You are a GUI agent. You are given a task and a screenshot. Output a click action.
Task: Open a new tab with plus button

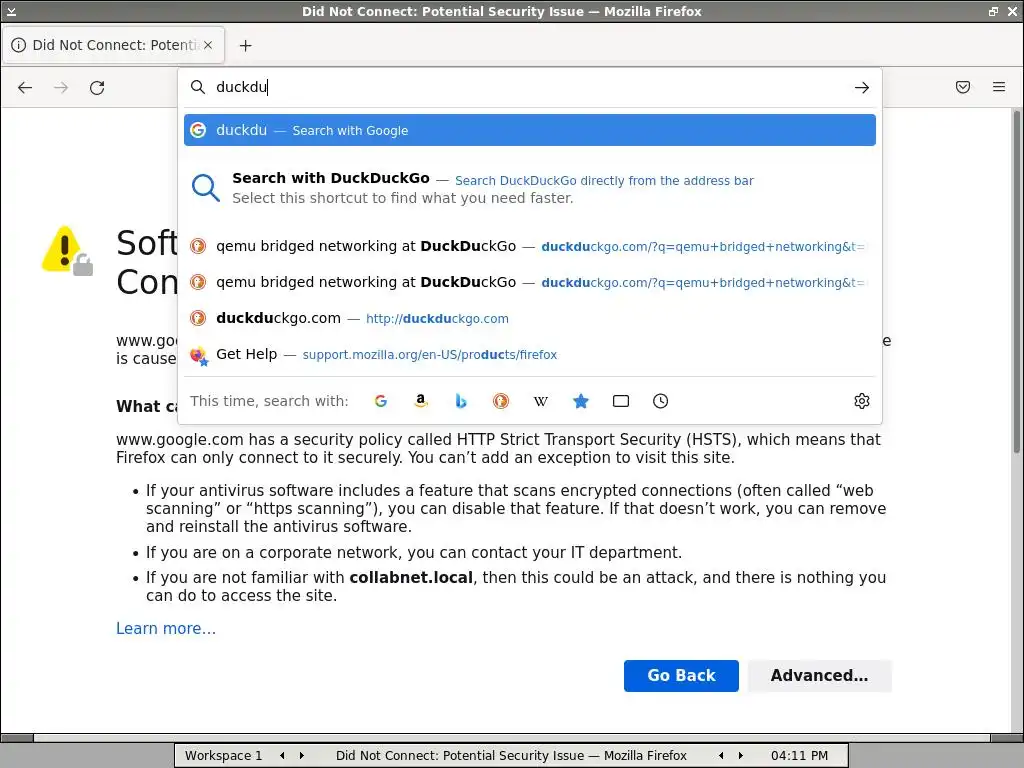246,45
